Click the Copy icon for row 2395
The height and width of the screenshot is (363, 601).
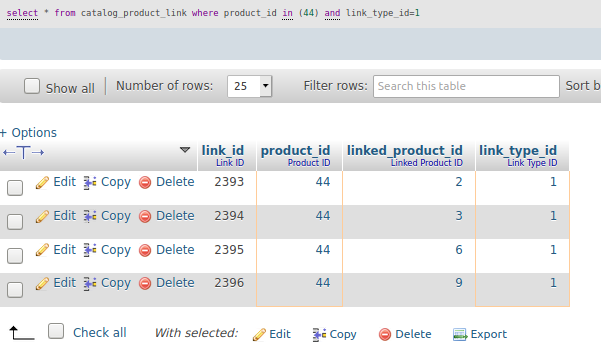point(90,250)
